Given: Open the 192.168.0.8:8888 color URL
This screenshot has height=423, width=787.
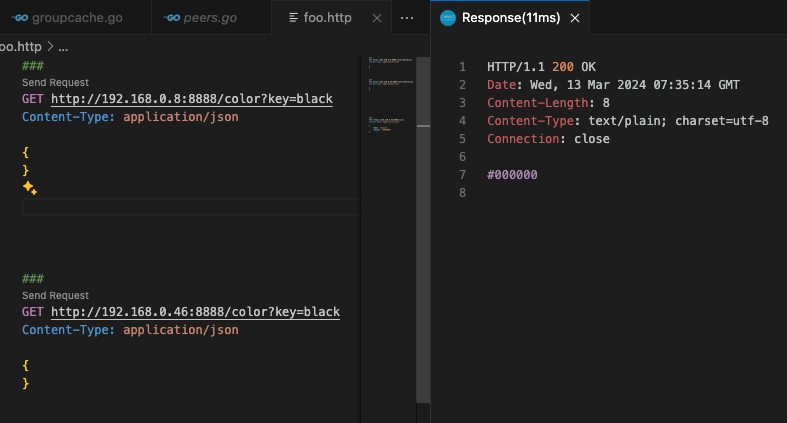Looking at the screenshot, I should pos(191,99).
